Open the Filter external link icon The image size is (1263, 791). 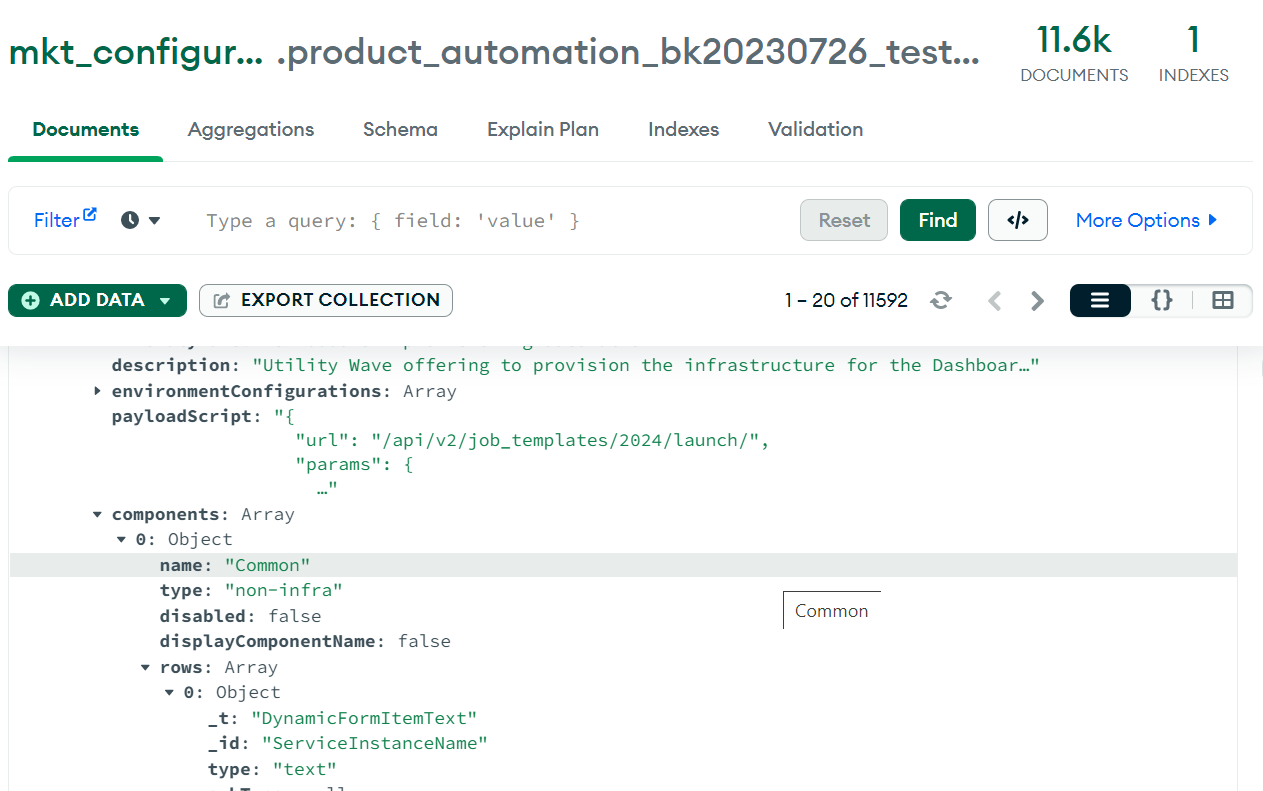[90, 214]
